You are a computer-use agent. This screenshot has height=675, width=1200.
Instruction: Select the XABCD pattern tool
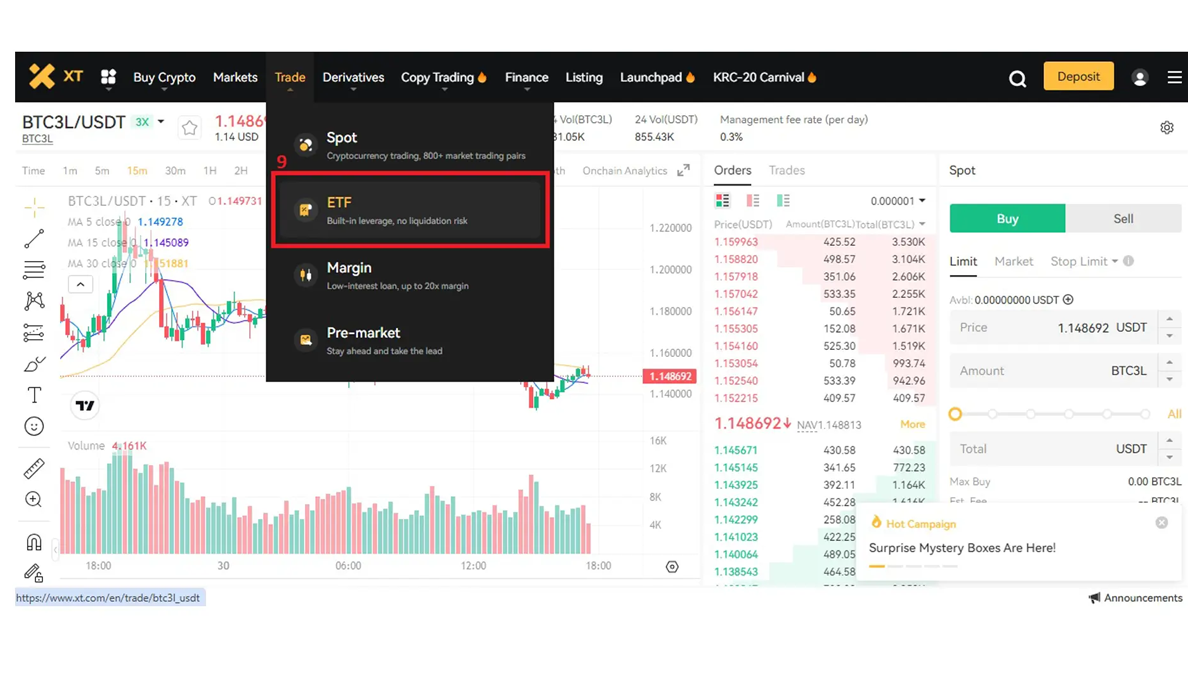coord(34,301)
